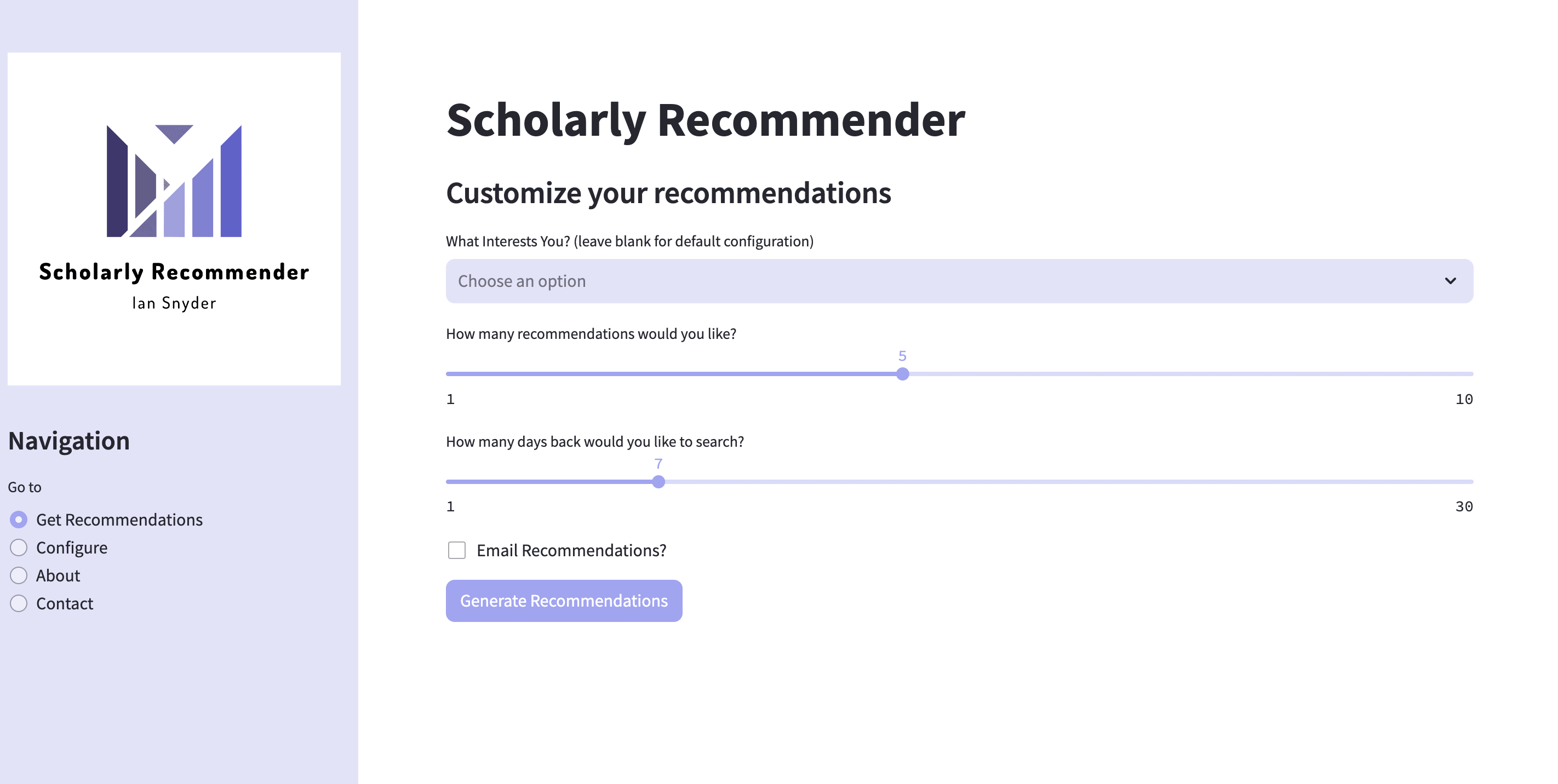Viewport: 1558px width, 784px height.
Task: Click the right end of days-back slider track
Action: [1470, 482]
